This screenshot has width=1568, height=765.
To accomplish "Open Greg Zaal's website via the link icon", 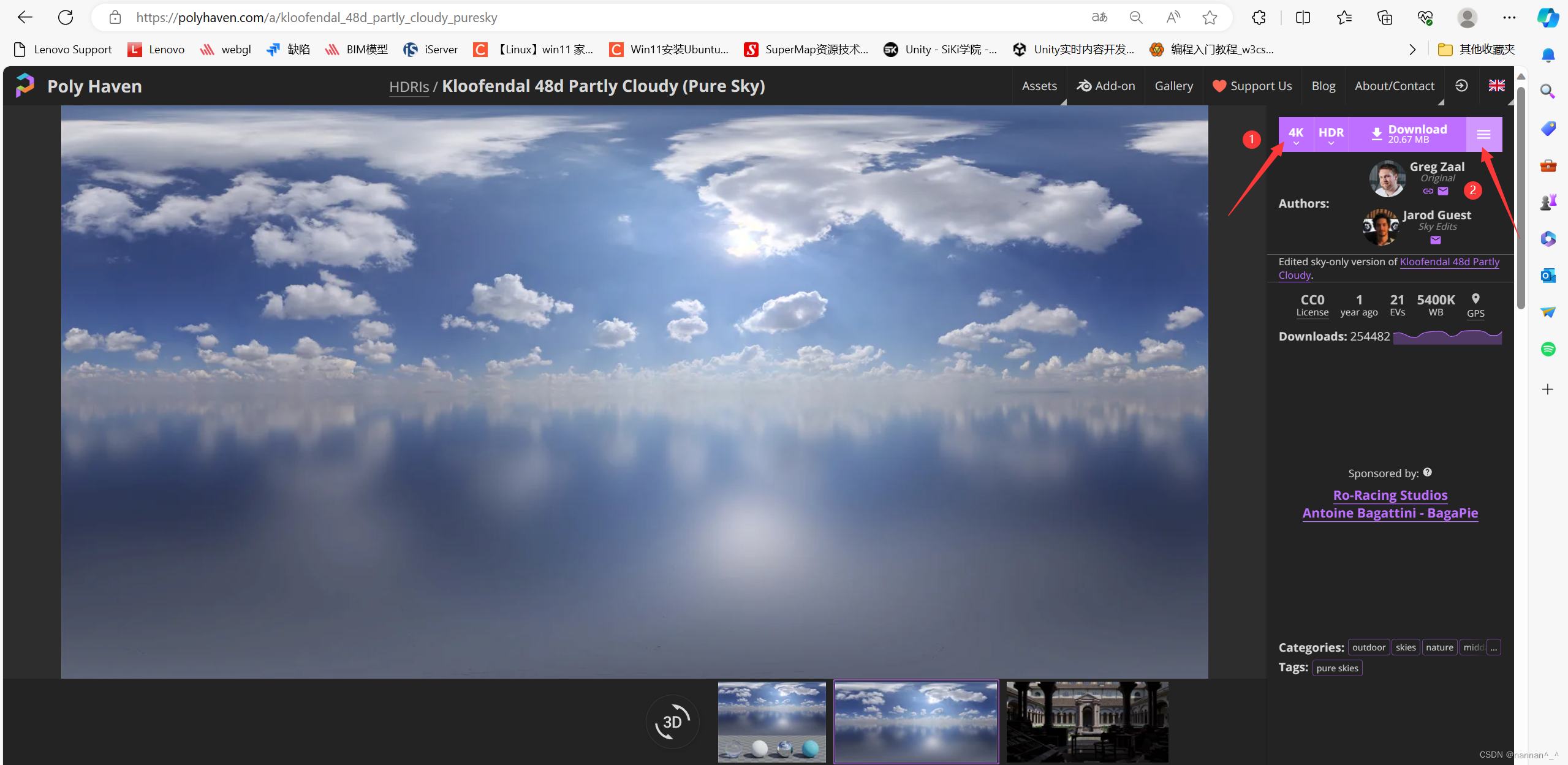I will point(1428,190).
